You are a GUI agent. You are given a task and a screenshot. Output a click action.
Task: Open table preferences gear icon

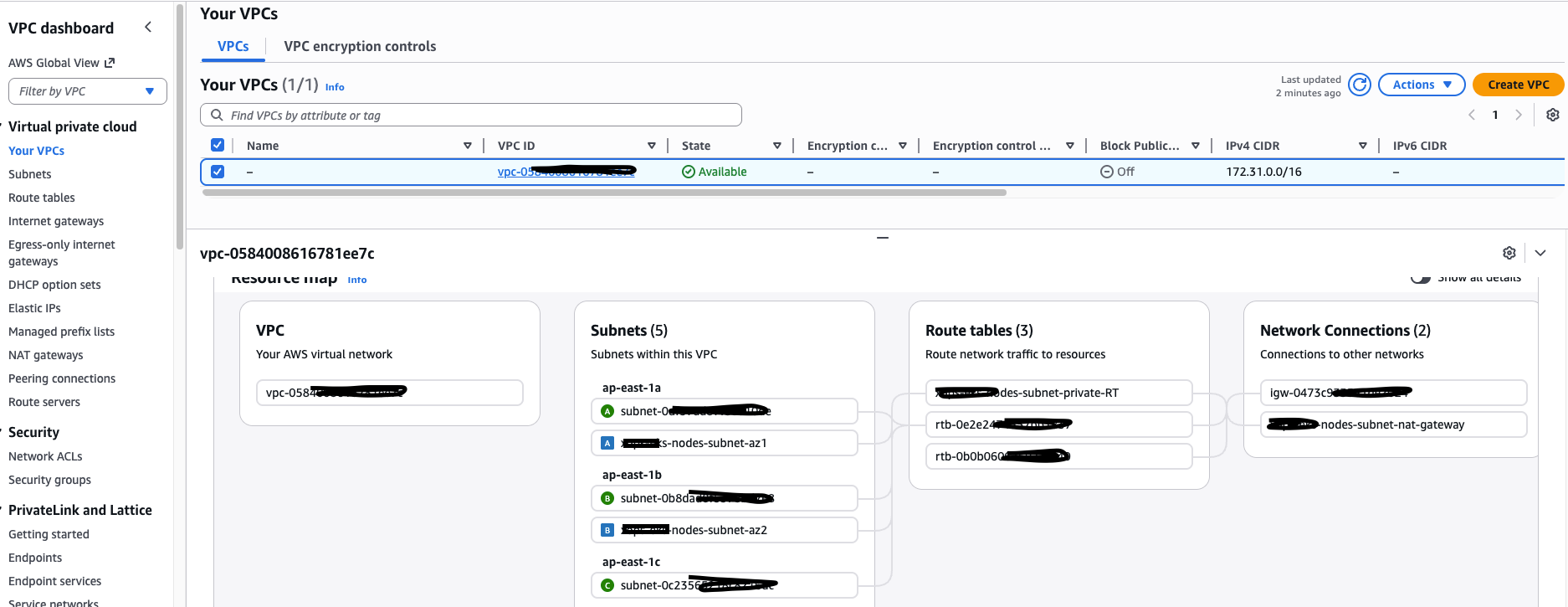(x=1552, y=115)
